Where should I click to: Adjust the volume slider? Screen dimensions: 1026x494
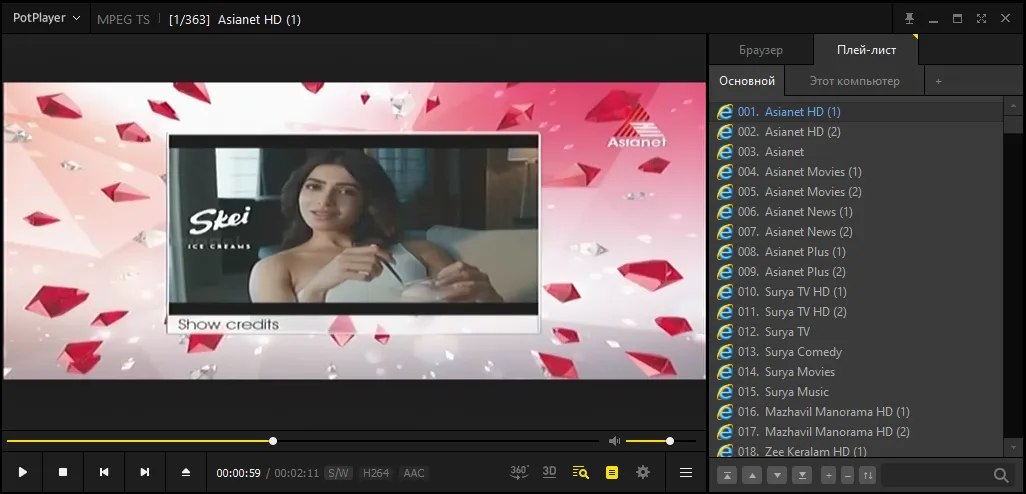(660, 441)
